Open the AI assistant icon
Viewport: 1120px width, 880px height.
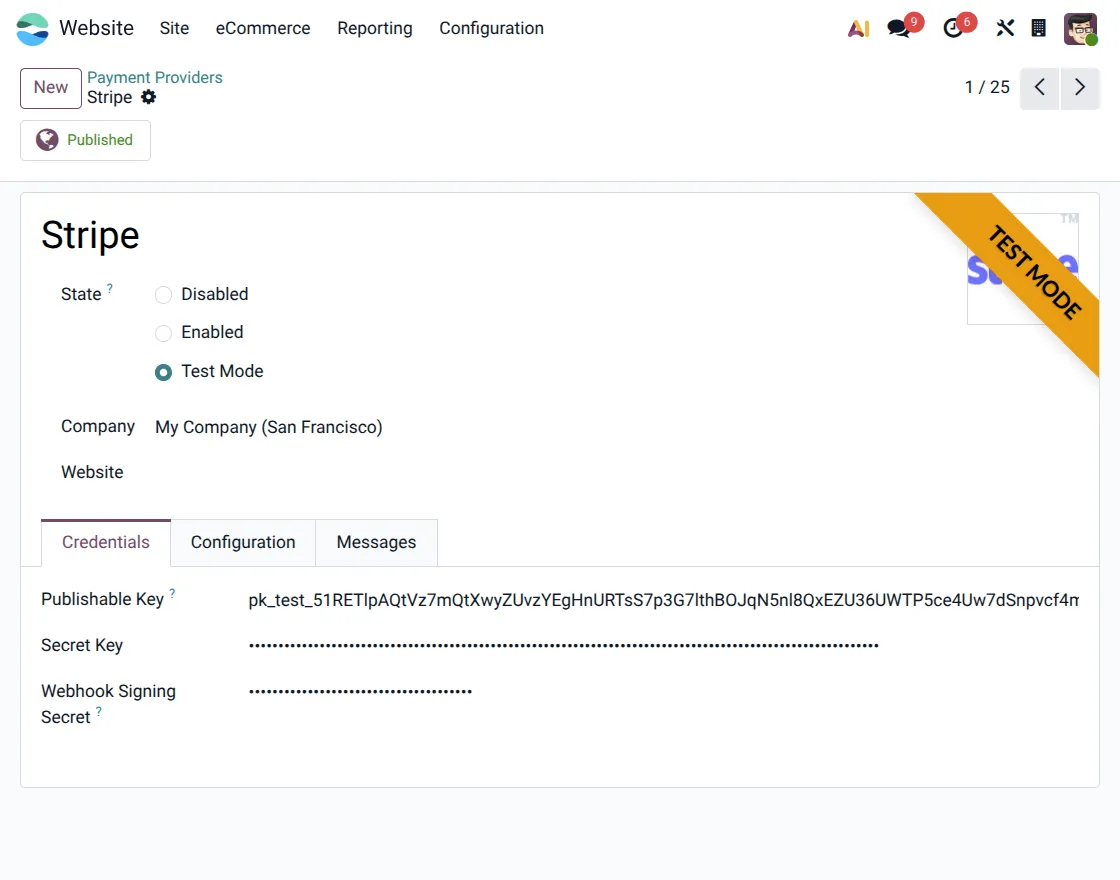click(x=858, y=27)
